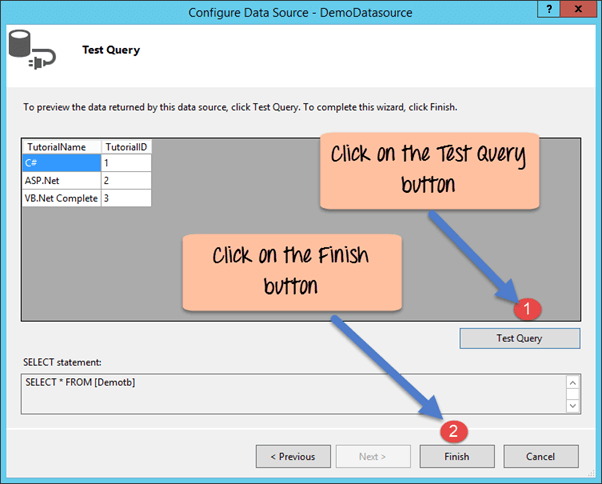Select the VB.Net Complete cell
The image size is (602, 484).
(x=60, y=198)
